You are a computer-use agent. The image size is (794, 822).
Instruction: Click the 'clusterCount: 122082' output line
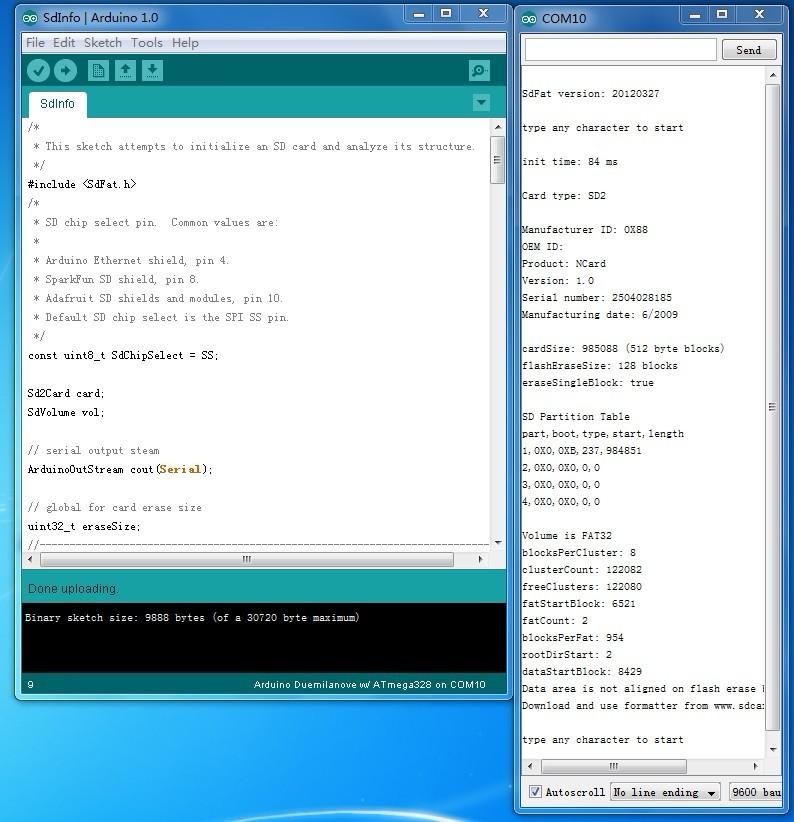pyautogui.click(x=582, y=570)
